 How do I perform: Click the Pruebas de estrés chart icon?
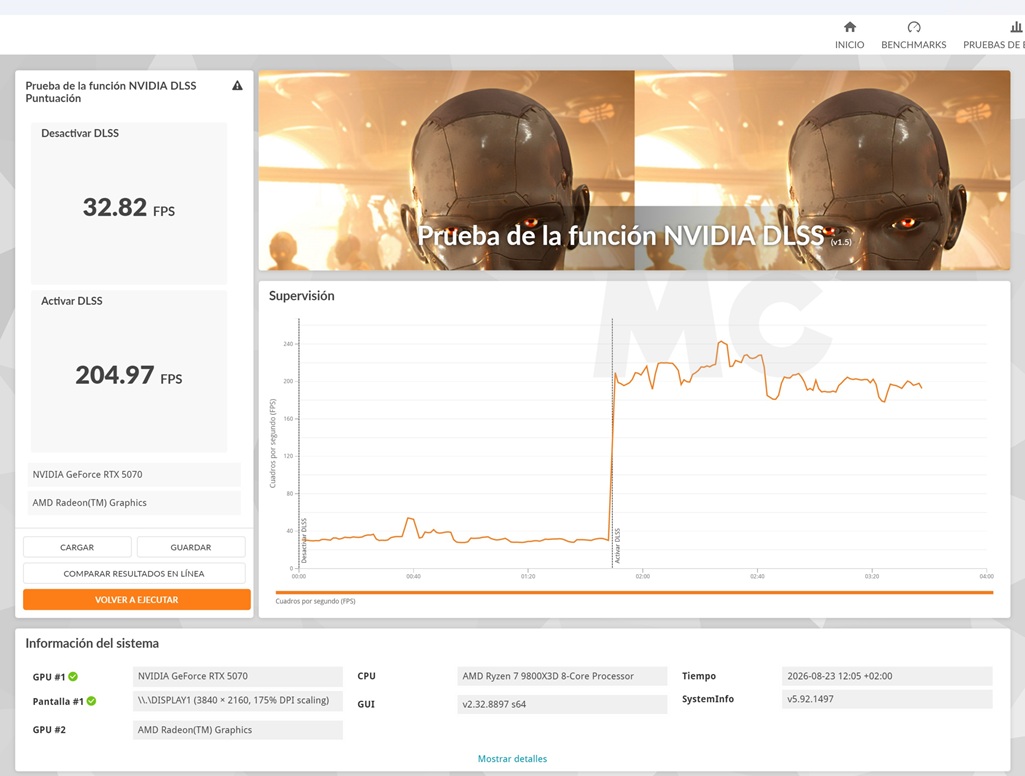point(1016,27)
